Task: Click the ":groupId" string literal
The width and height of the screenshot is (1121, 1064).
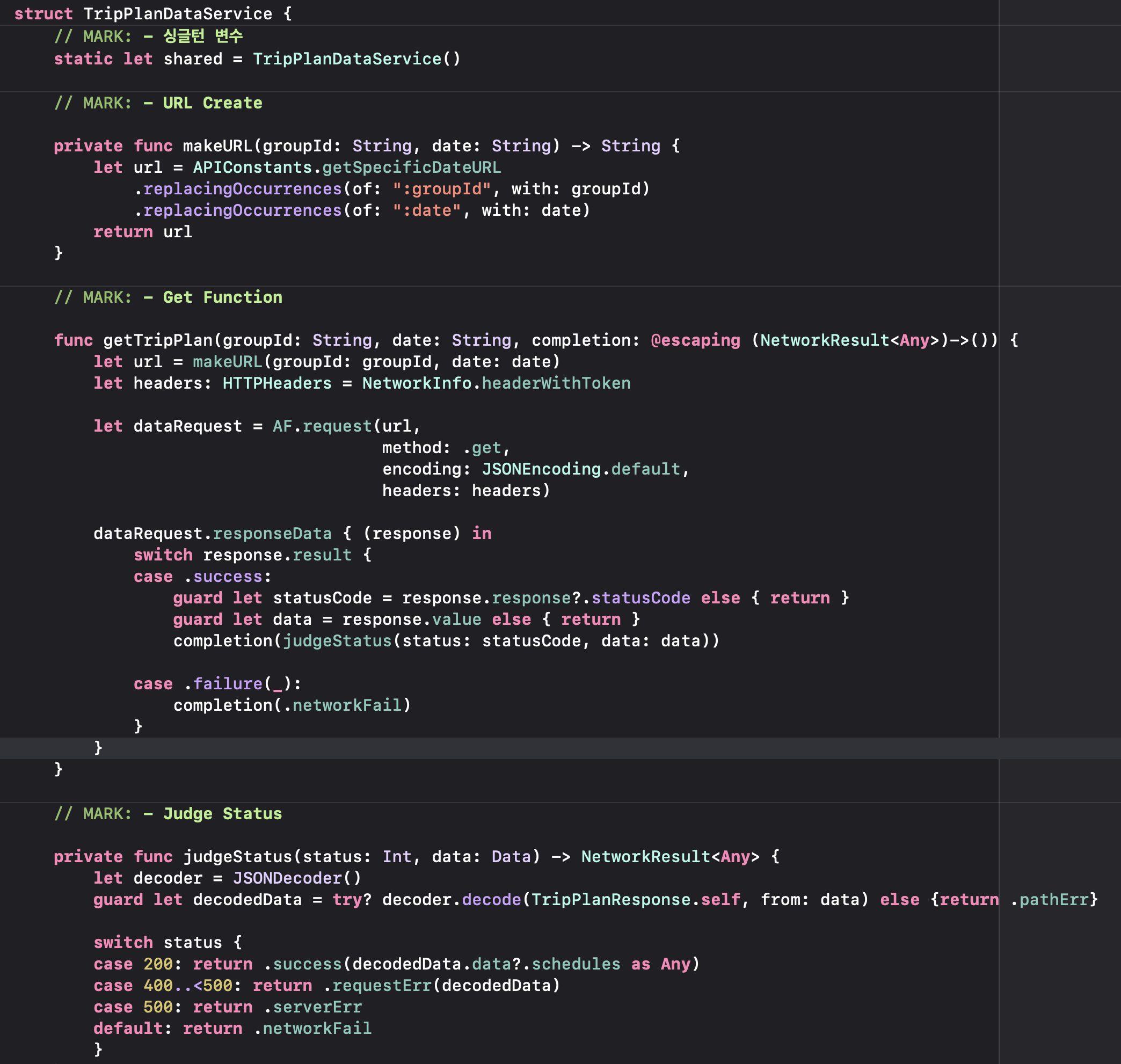Action: (441, 189)
